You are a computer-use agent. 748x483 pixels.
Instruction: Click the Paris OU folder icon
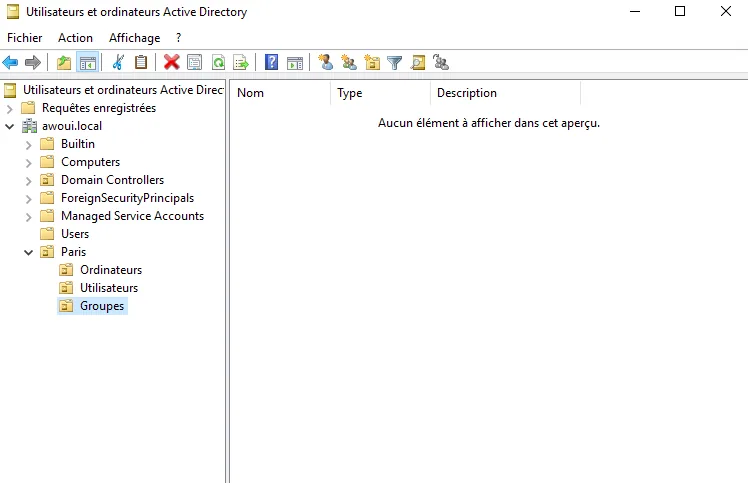click(x=47, y=252)
